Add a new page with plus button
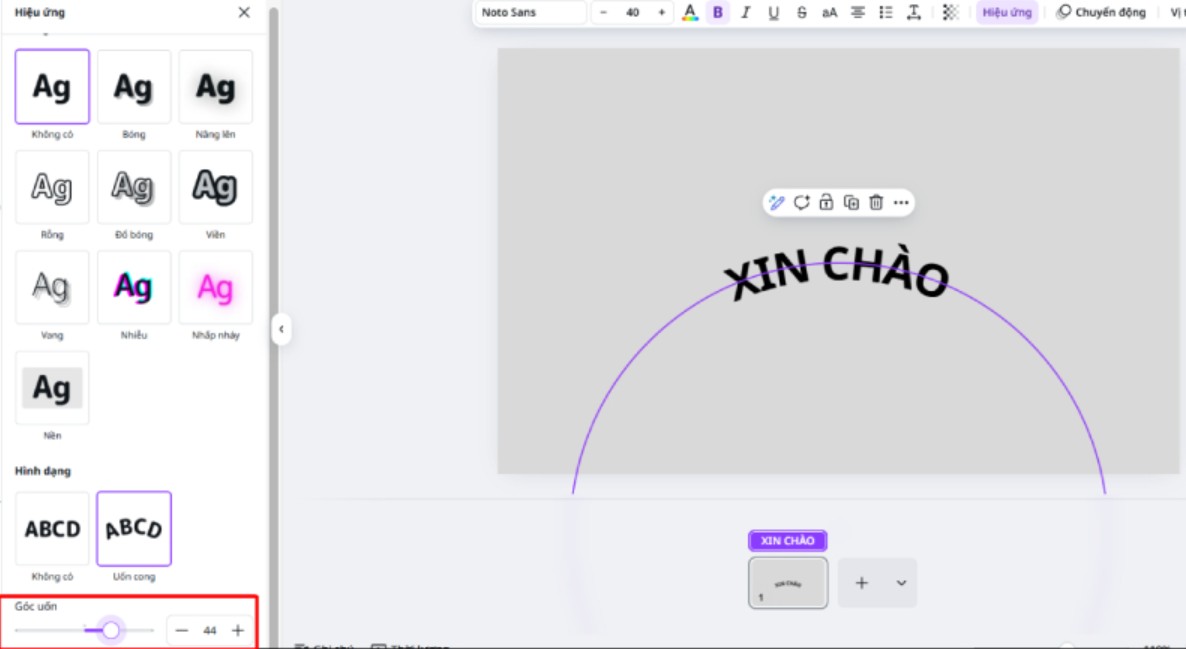The image size is (1186, 649). pos(861,583)
